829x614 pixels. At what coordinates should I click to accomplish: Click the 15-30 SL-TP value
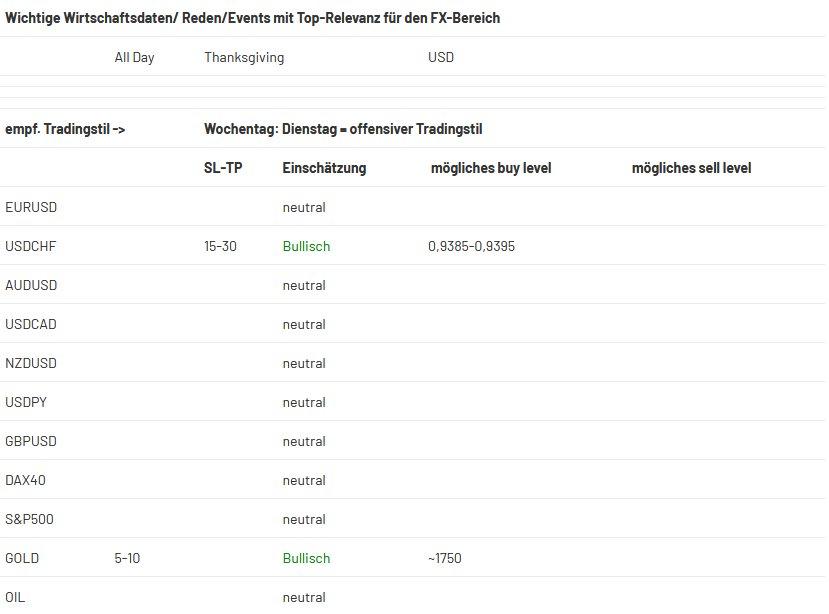tap(220, 246)
